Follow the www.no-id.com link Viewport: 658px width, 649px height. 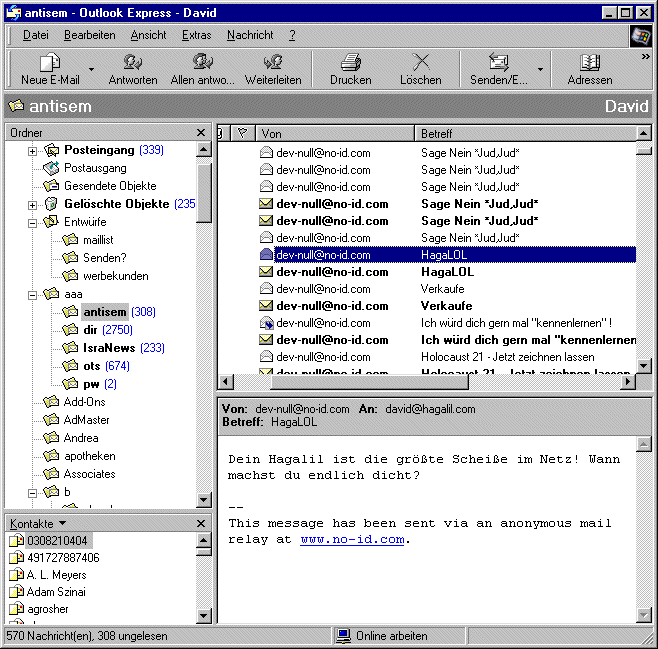352,539
